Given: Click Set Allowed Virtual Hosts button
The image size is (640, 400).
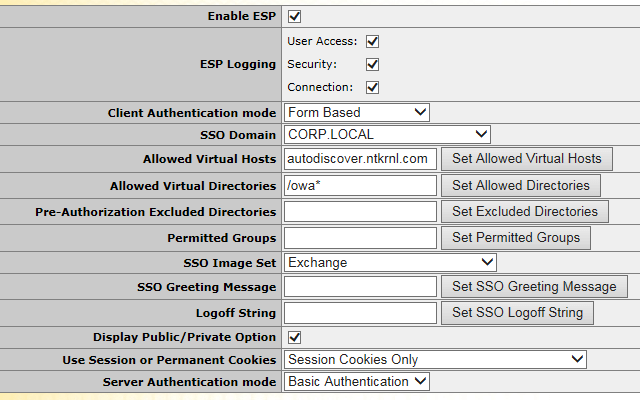Looking at the screenshot, I should tap(527, 158).
